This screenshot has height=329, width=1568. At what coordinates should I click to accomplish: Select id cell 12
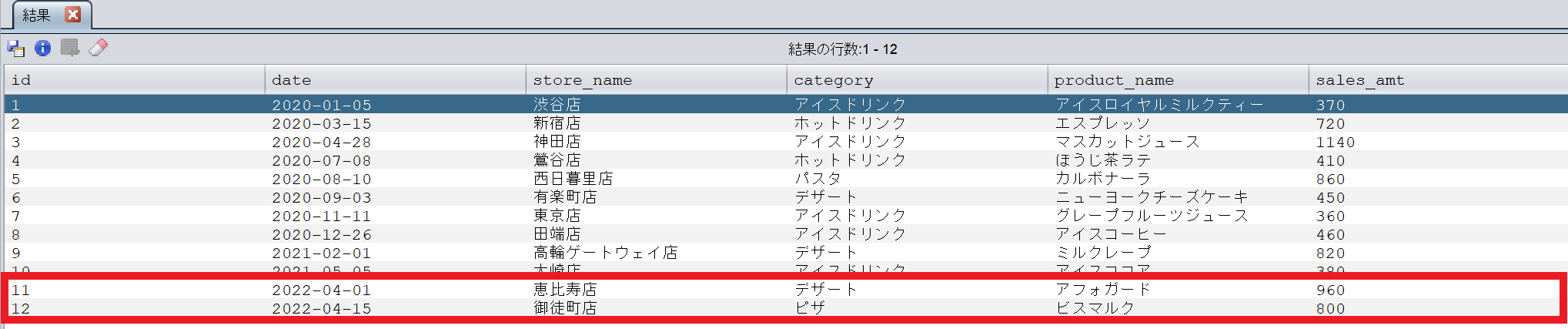pos(21,308)
